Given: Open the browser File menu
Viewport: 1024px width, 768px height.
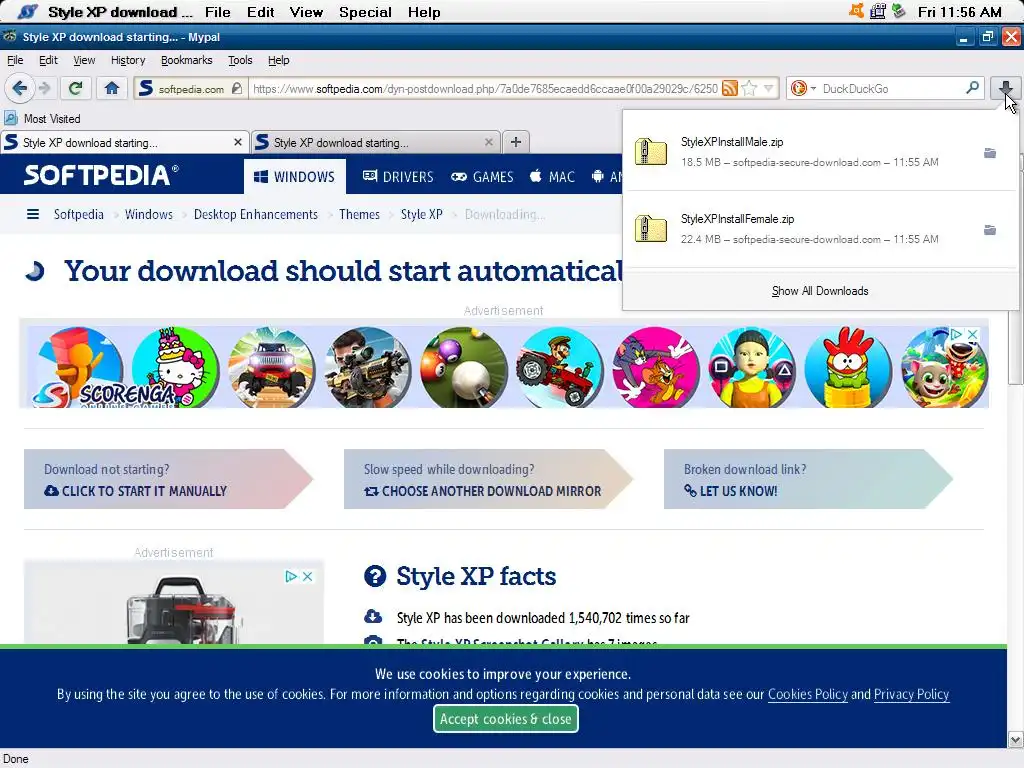Looking at the screenshot, I should (15, 60).
